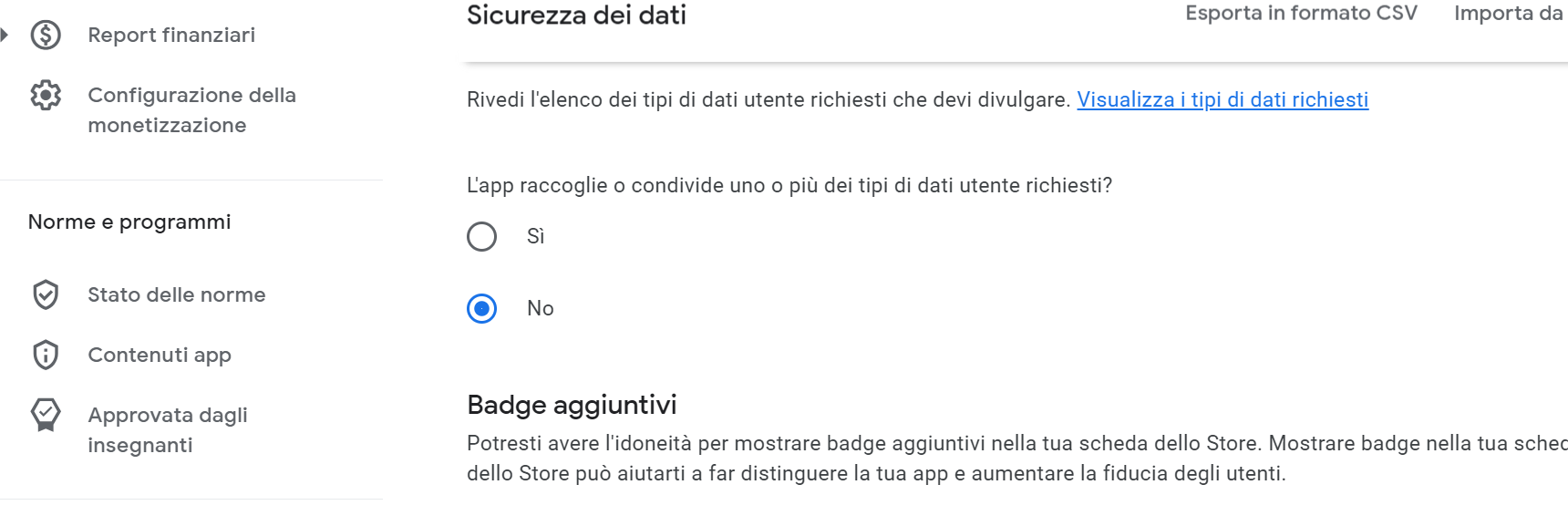Click the shield info icon for Contenuti app
This screenshot has height=526, width=1568.
click(x=46, y=355)
